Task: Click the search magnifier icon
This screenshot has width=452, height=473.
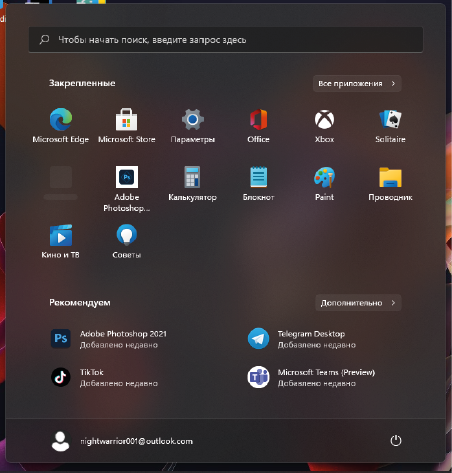Action: [44, 40]
